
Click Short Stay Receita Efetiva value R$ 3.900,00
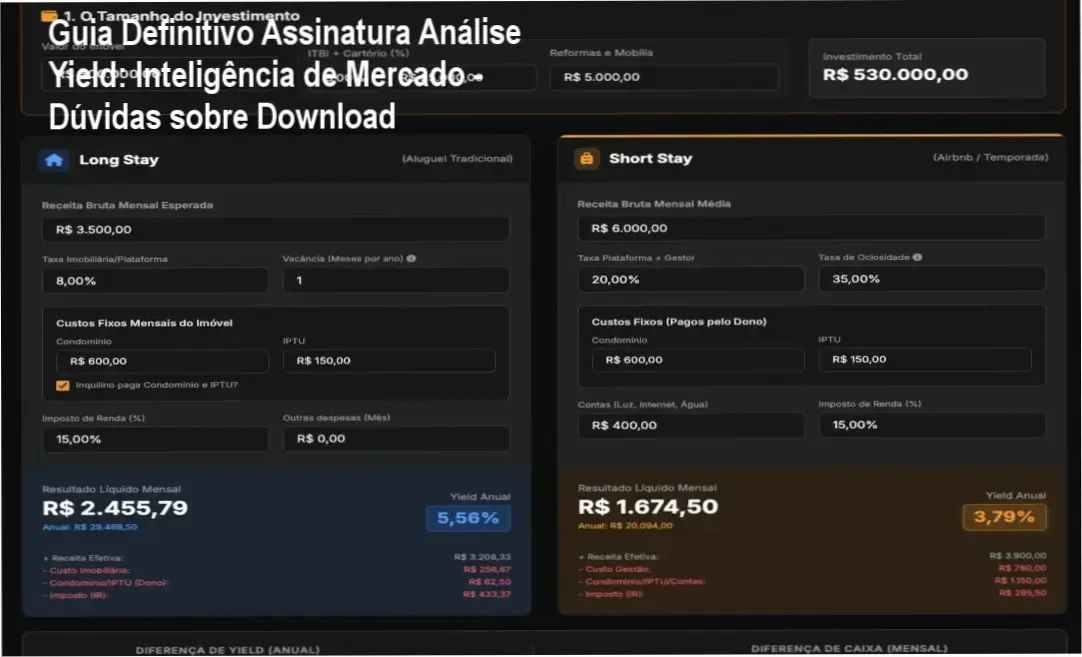pyautogui.click(x=1018, y=556)
